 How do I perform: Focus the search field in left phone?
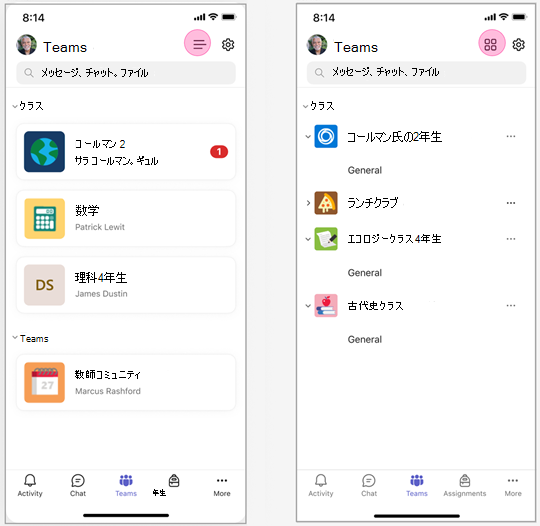126,73
